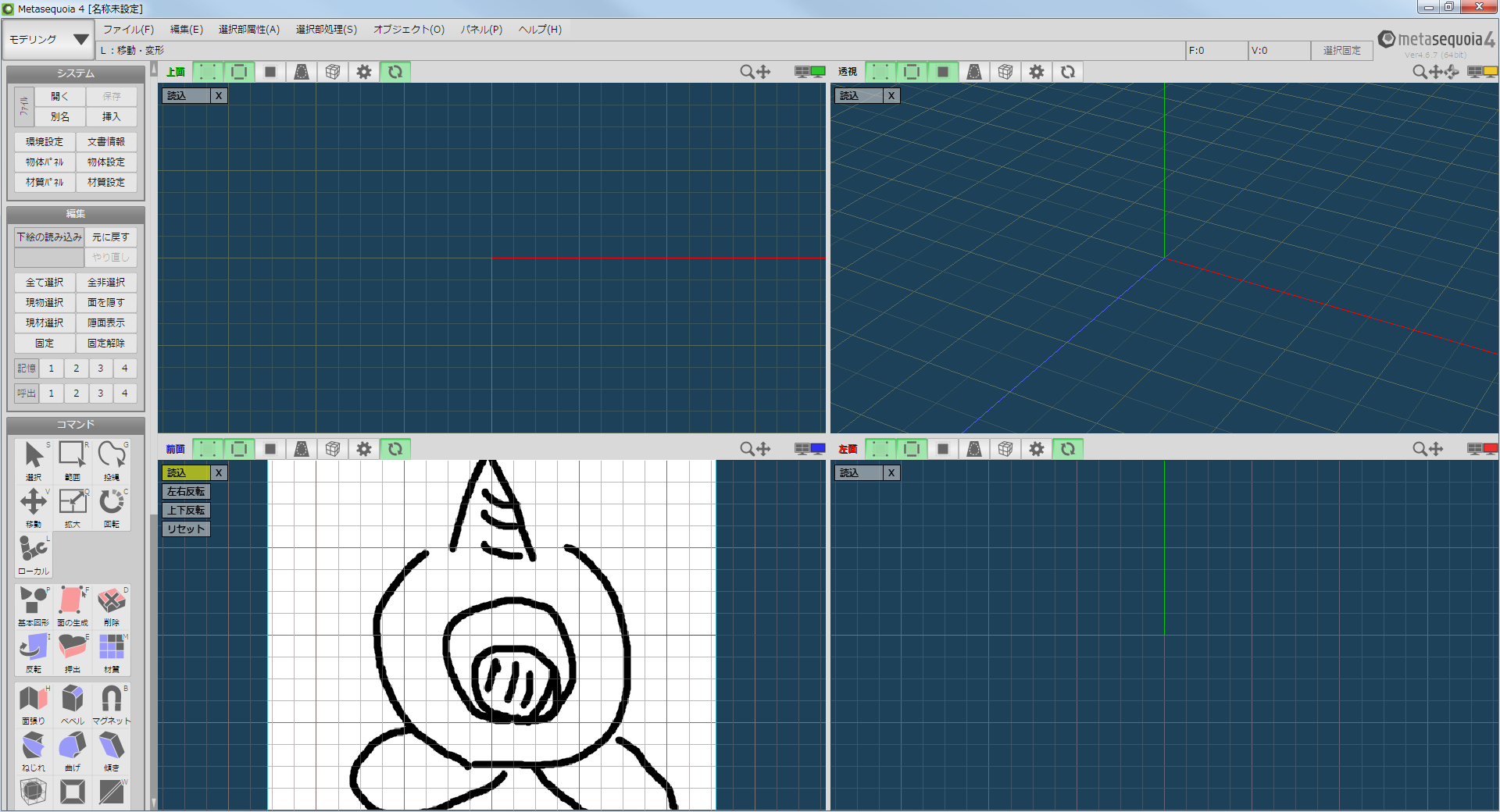Select the ねじれ twist tool

pyautogui.click(x=34, y=751)
